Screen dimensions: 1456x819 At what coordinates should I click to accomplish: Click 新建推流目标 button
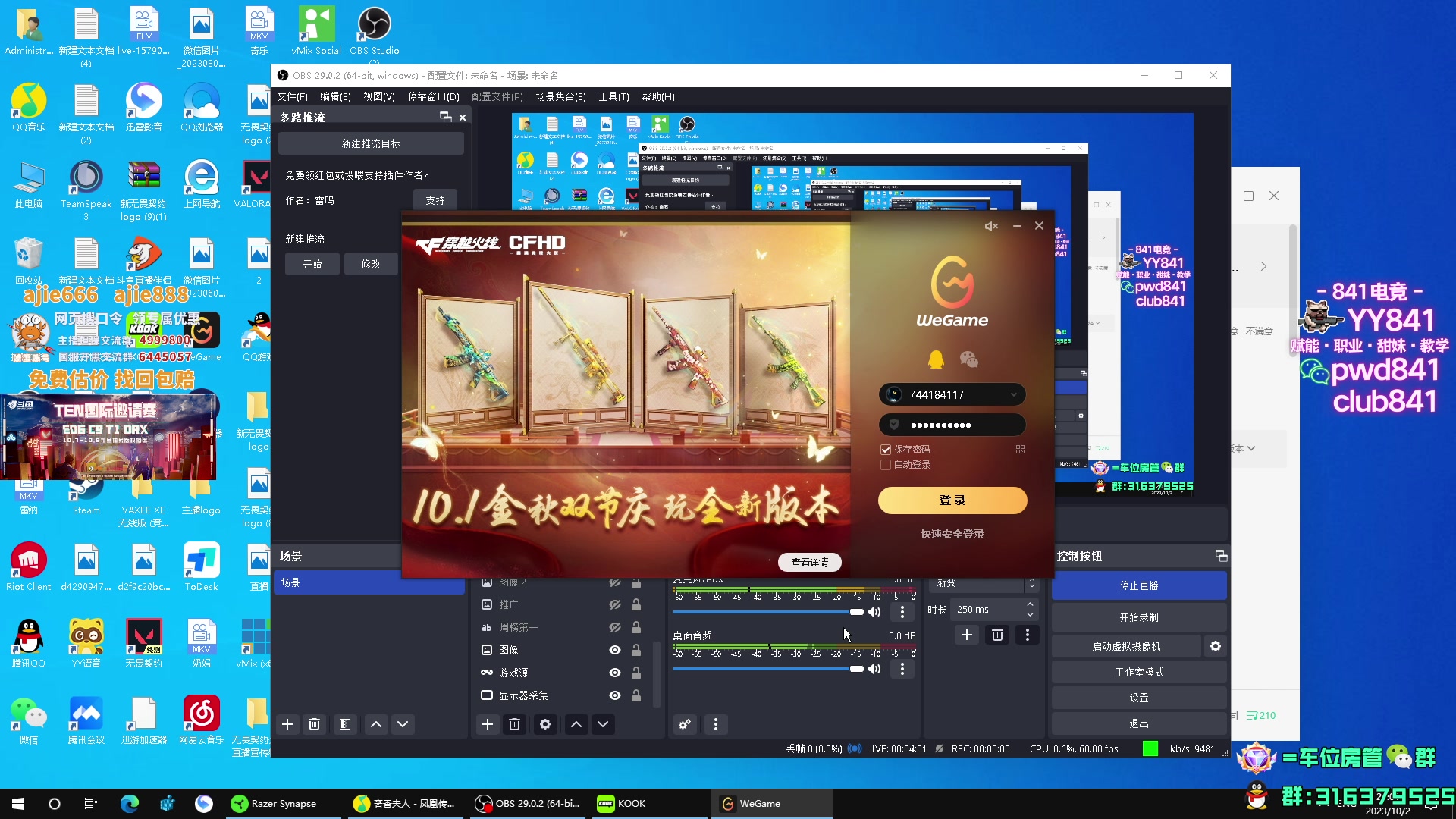coord(371,143)
